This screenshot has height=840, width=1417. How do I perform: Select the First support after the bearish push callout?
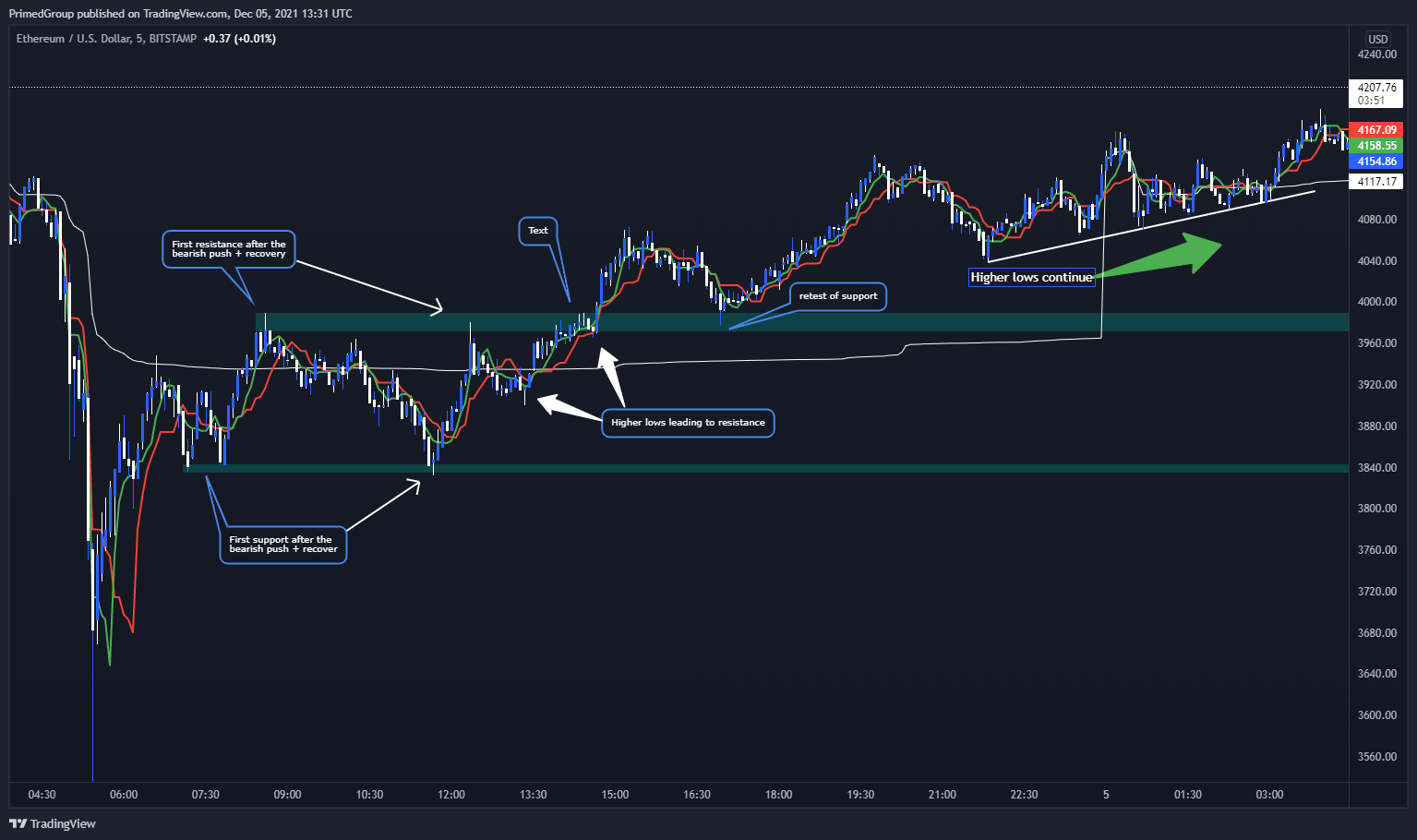pos(283,545)
